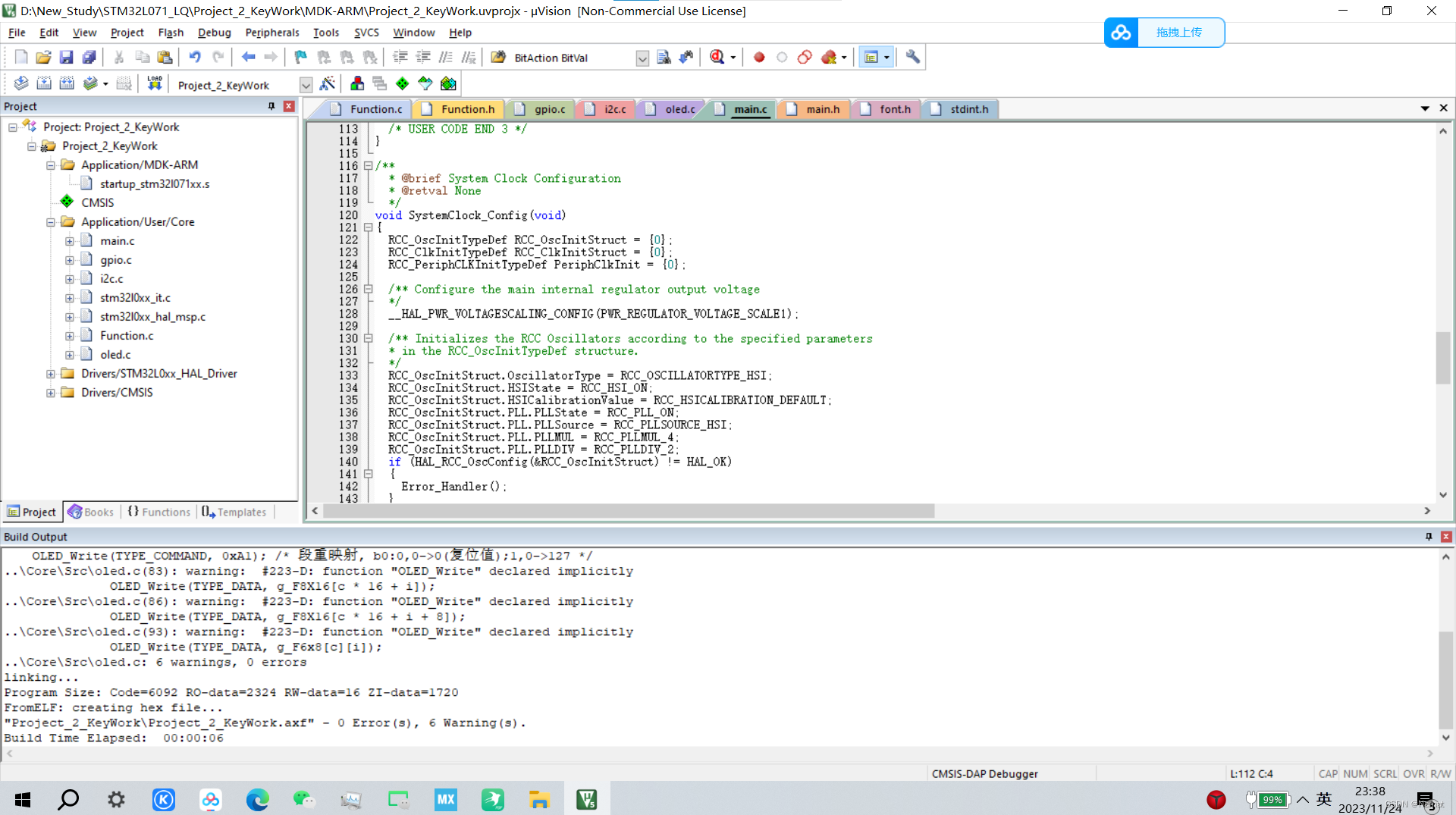Paste from the clipboard toolbar icon
Image resolution: width=1456 pixels, height=815 pixels.
165,57
